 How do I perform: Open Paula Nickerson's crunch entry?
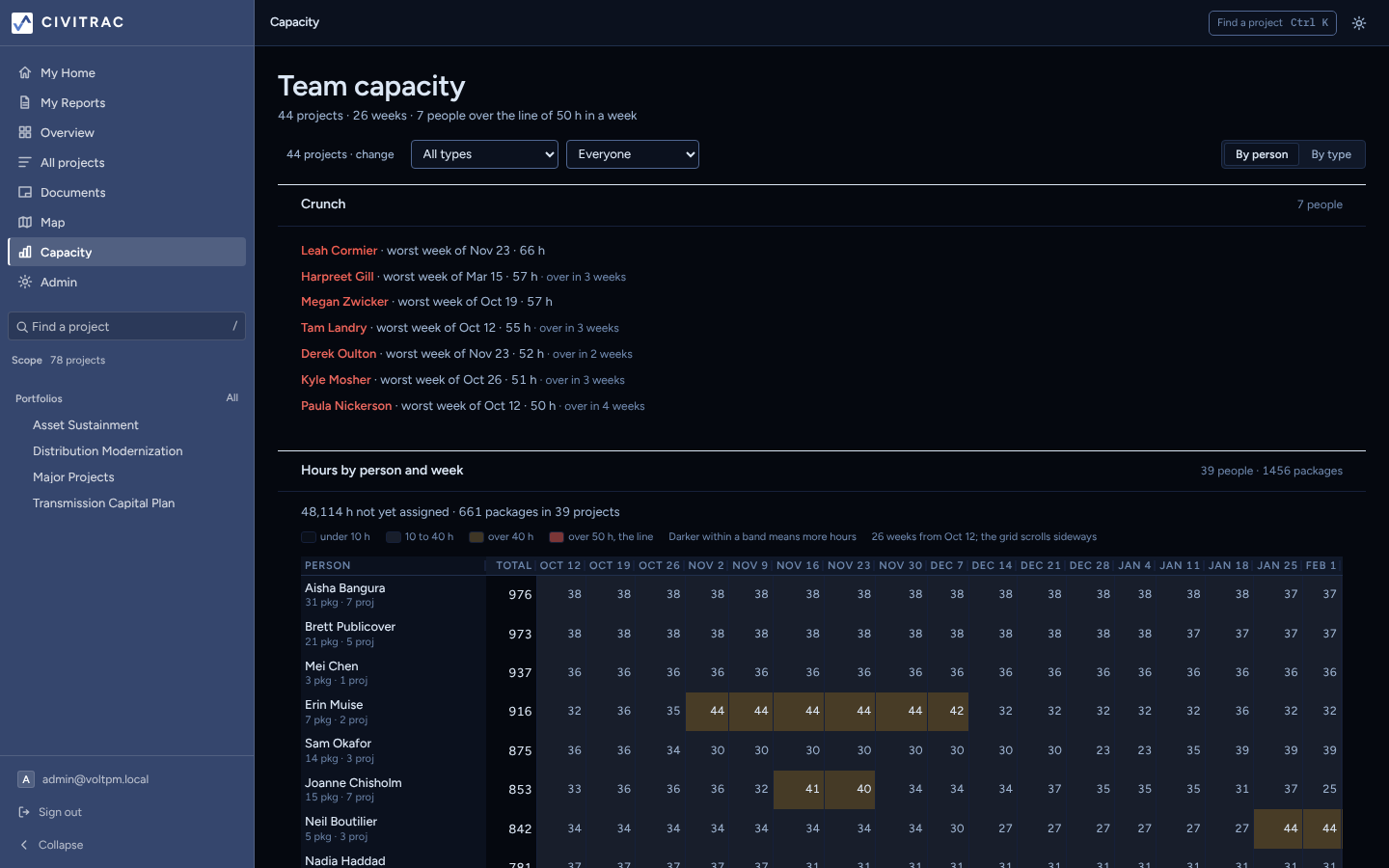coord(346,406)
